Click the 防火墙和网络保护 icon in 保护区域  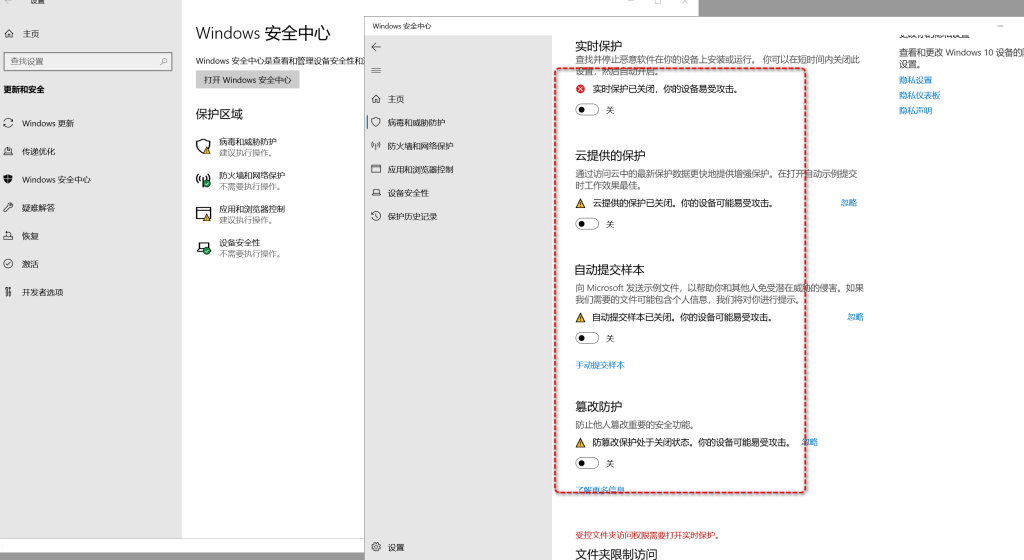point(204,180)
